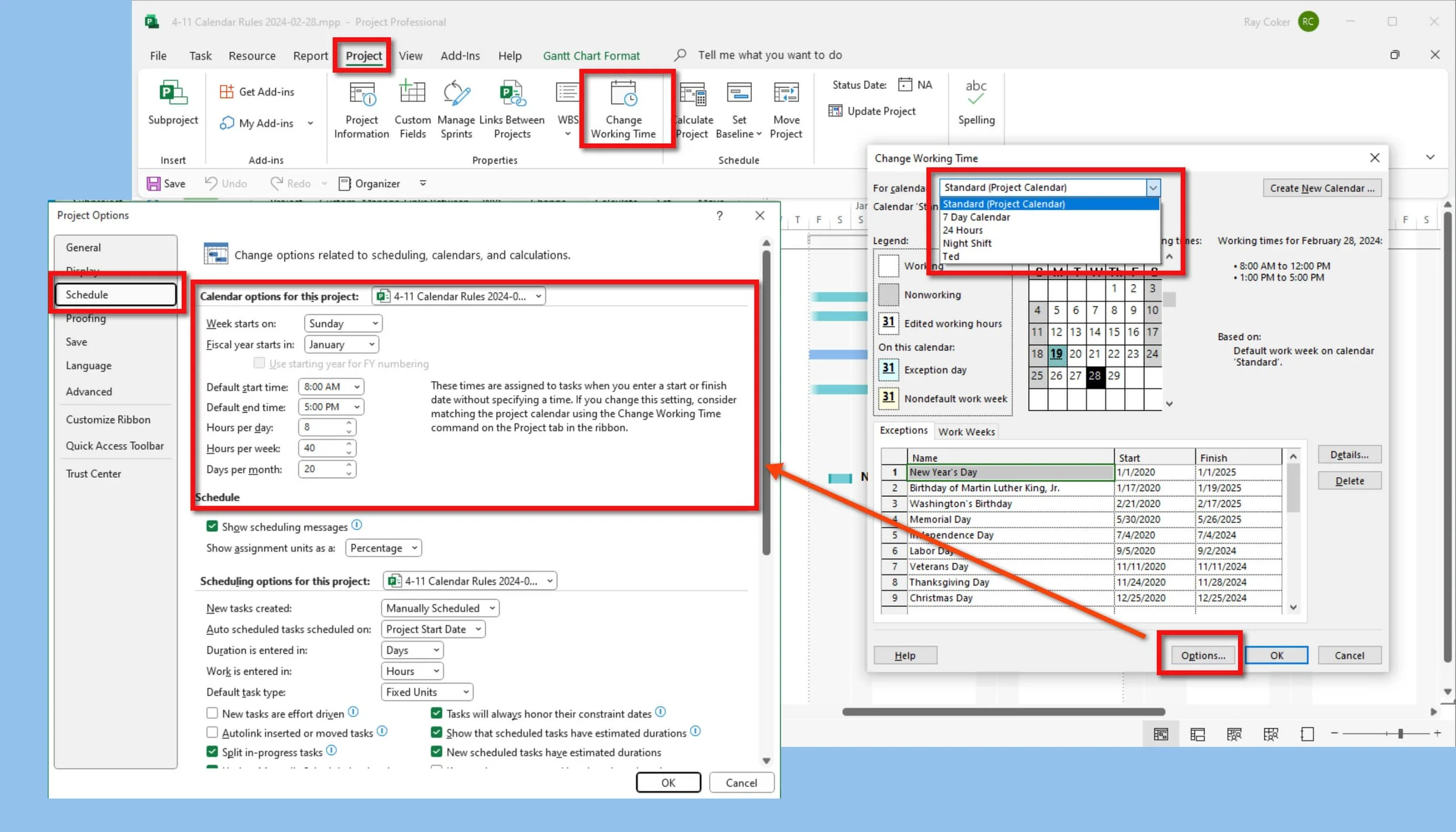1456x832 pixels.
Task: Open the Resource ribbon tab
Action: (252, 55)
